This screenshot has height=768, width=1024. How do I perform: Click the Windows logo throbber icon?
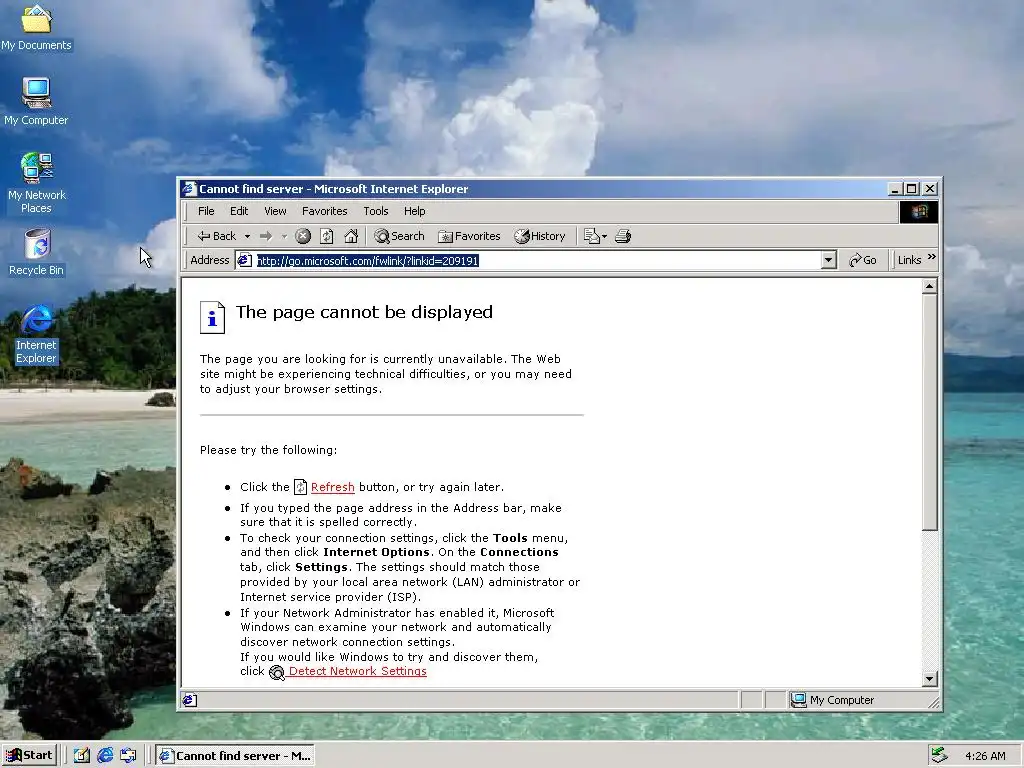pos(919,212)
